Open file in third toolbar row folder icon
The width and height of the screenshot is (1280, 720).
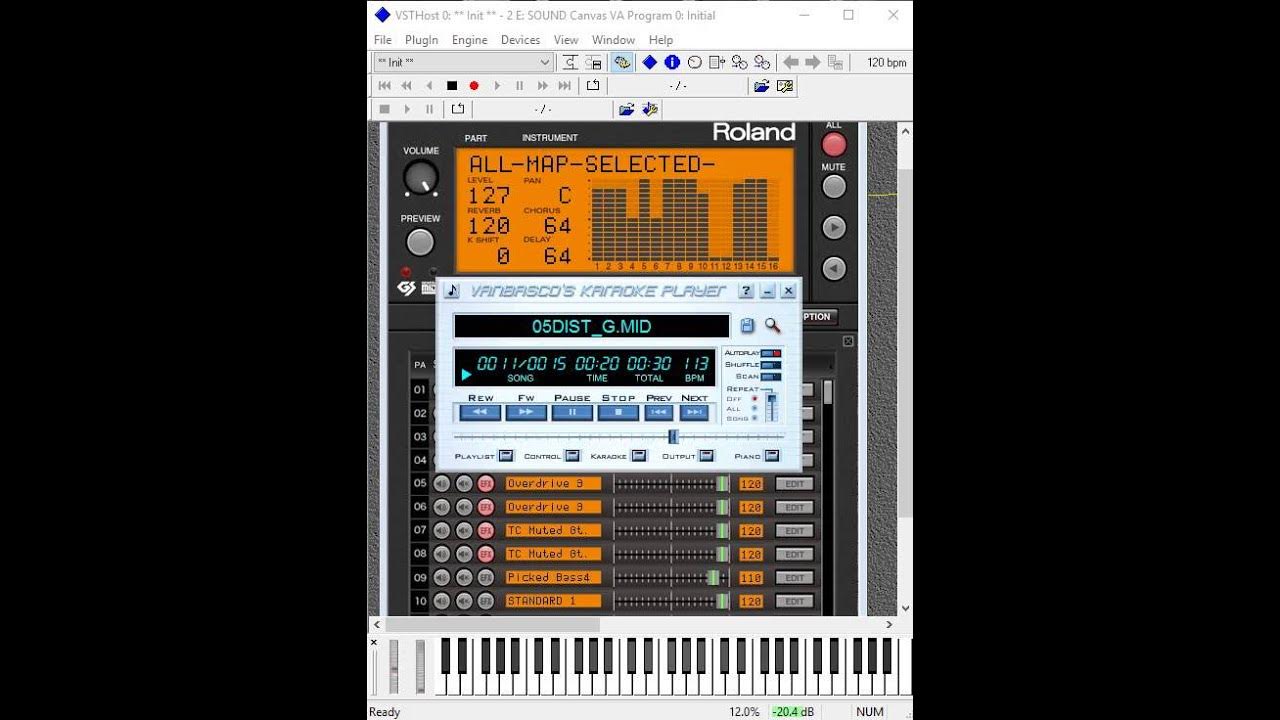[x=626, y=109]
